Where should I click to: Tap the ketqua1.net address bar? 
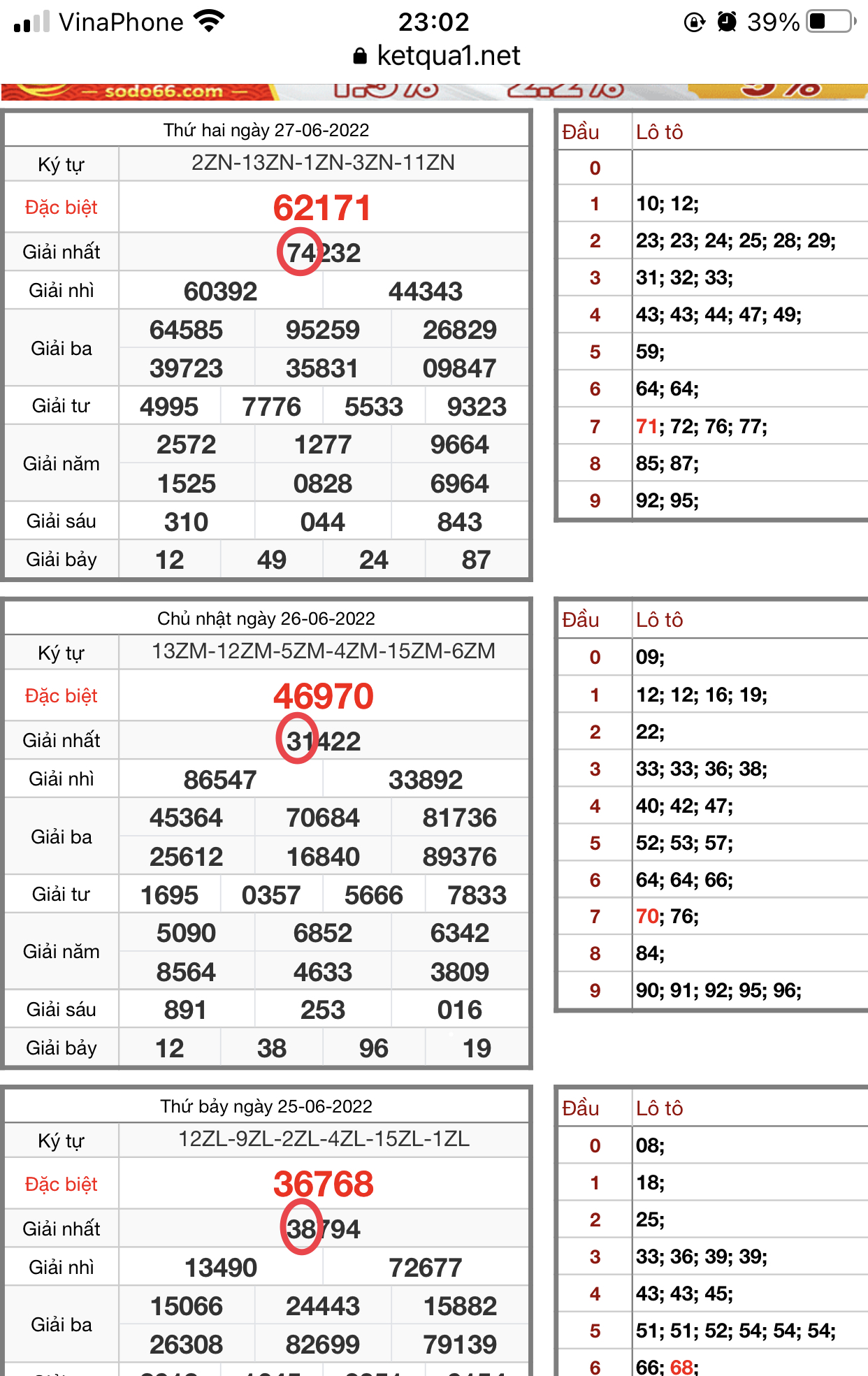[x=436, y=56]
